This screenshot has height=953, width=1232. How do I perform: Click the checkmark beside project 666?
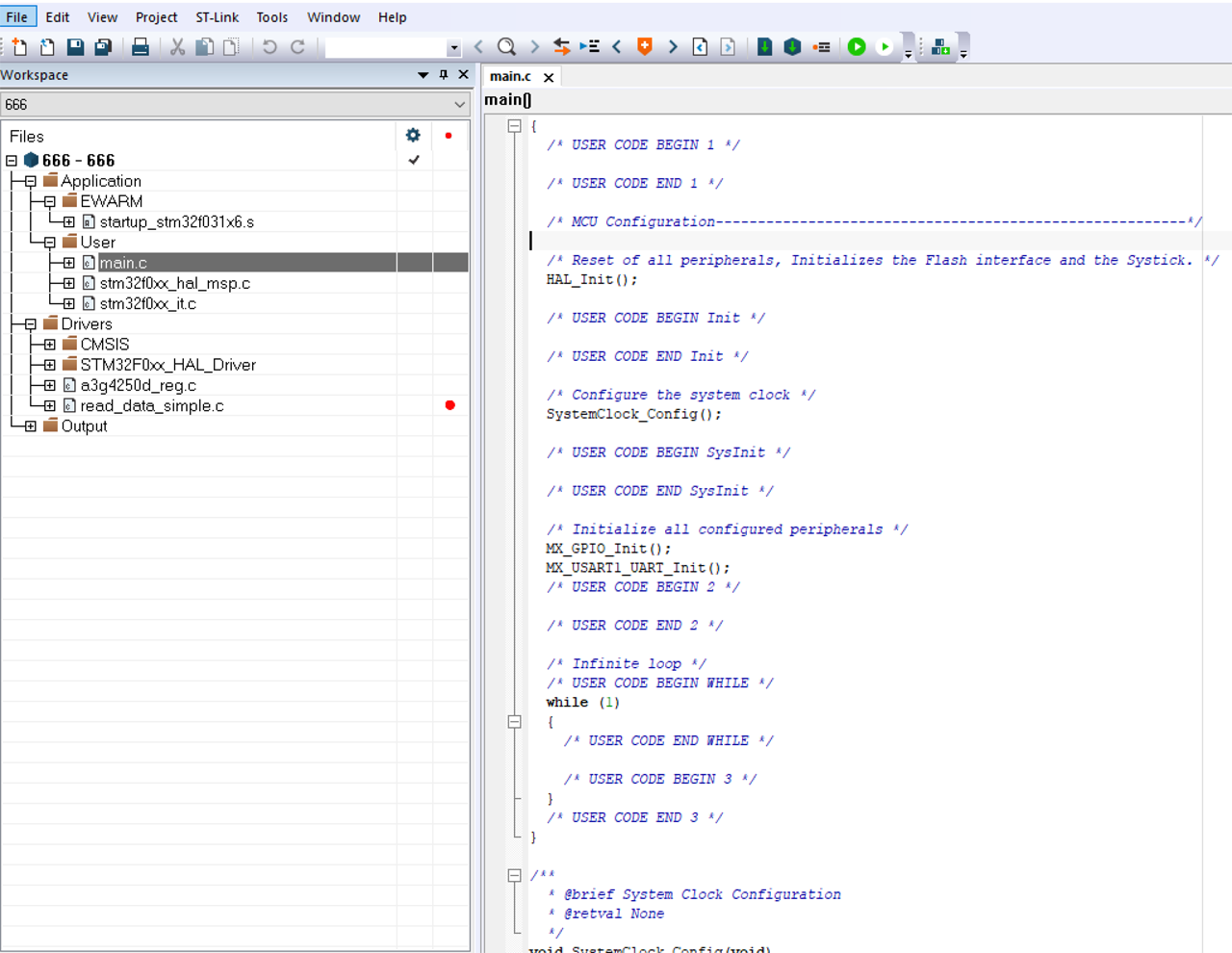pos(414,160)
